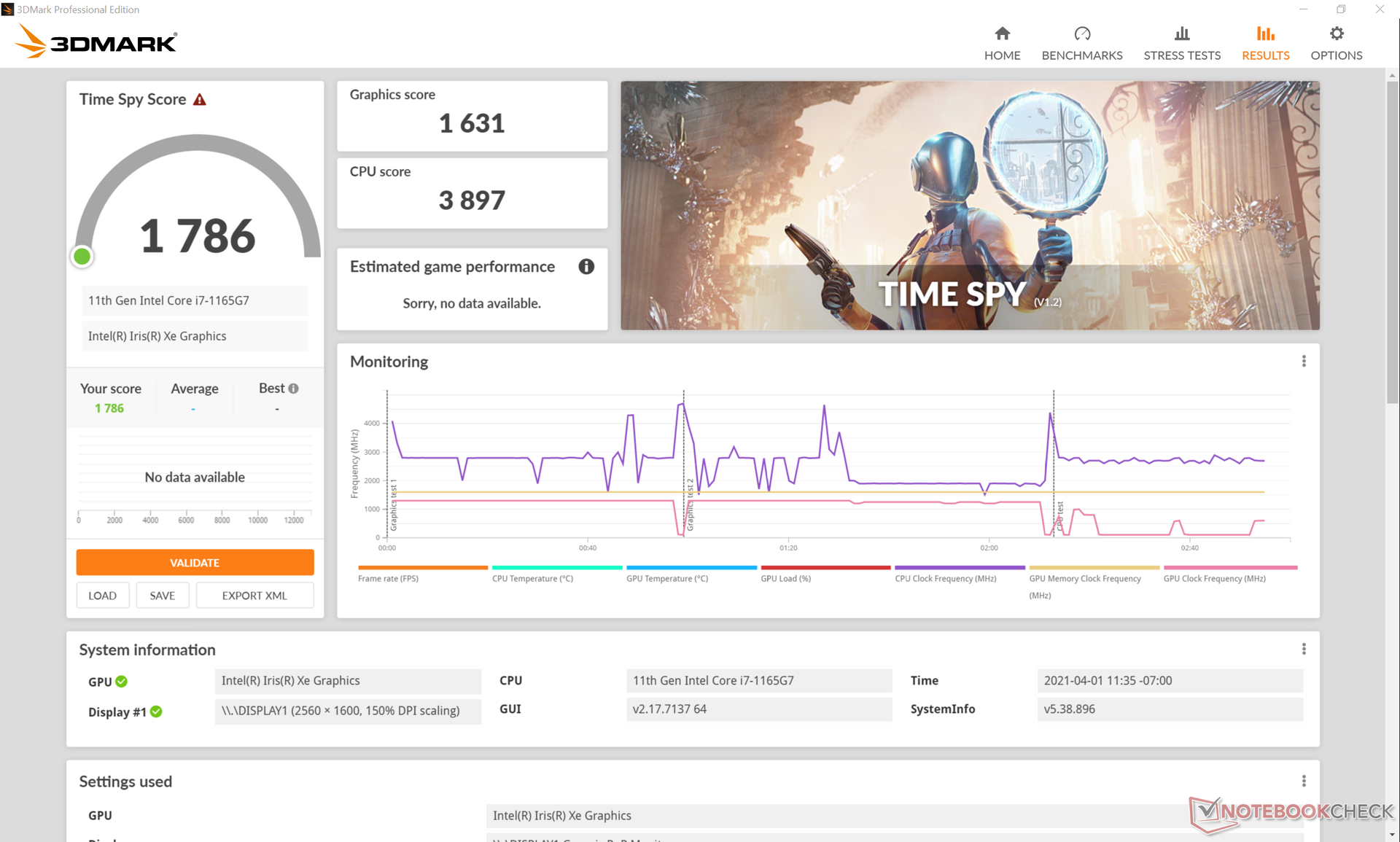The width and height of the screenshot is (1400, 842).
Task: Open the Monitoring panel three-dot menu
Action: [x=1304, y=362]
